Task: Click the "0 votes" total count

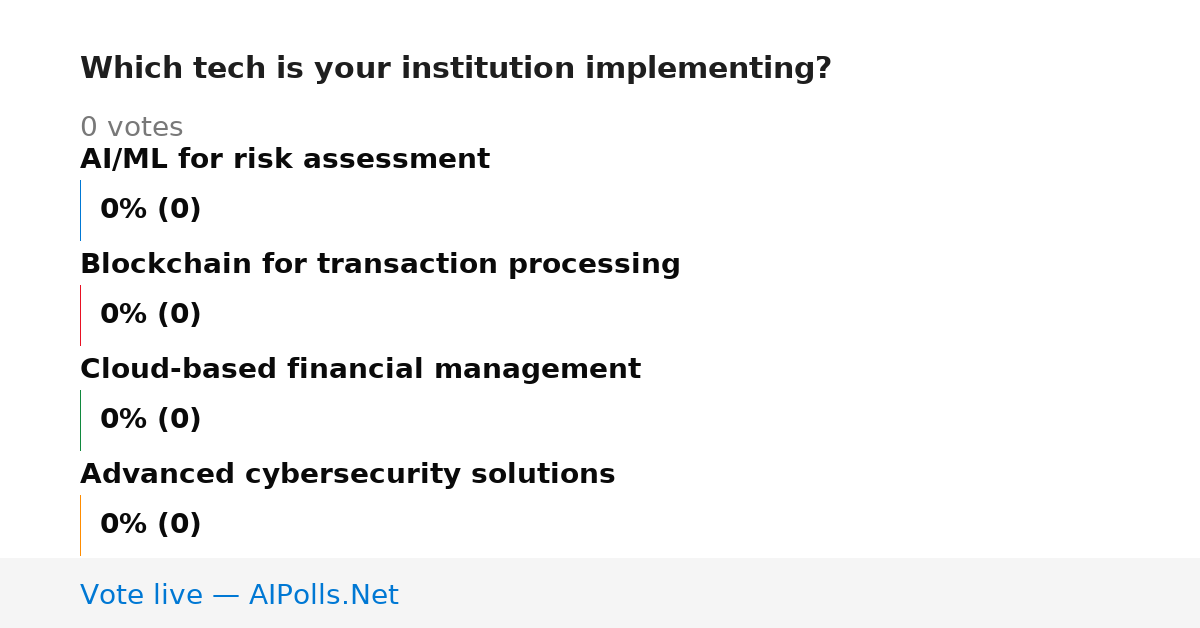Action: coord(131,128)
